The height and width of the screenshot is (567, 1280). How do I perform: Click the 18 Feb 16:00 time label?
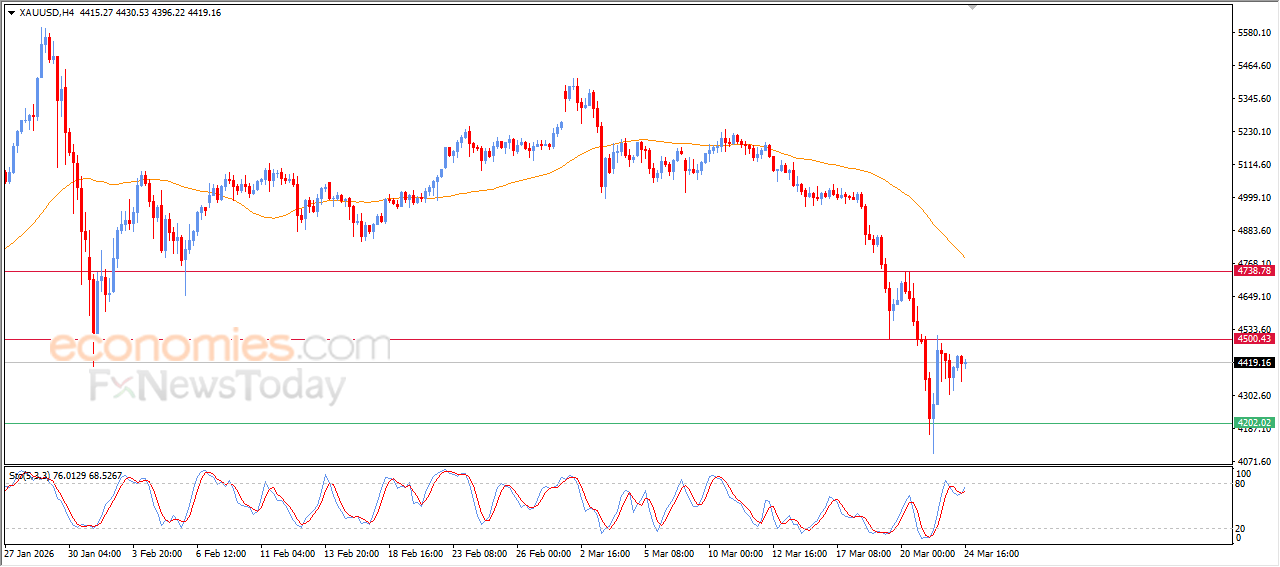pyautogui.click(x=416, y=553)
